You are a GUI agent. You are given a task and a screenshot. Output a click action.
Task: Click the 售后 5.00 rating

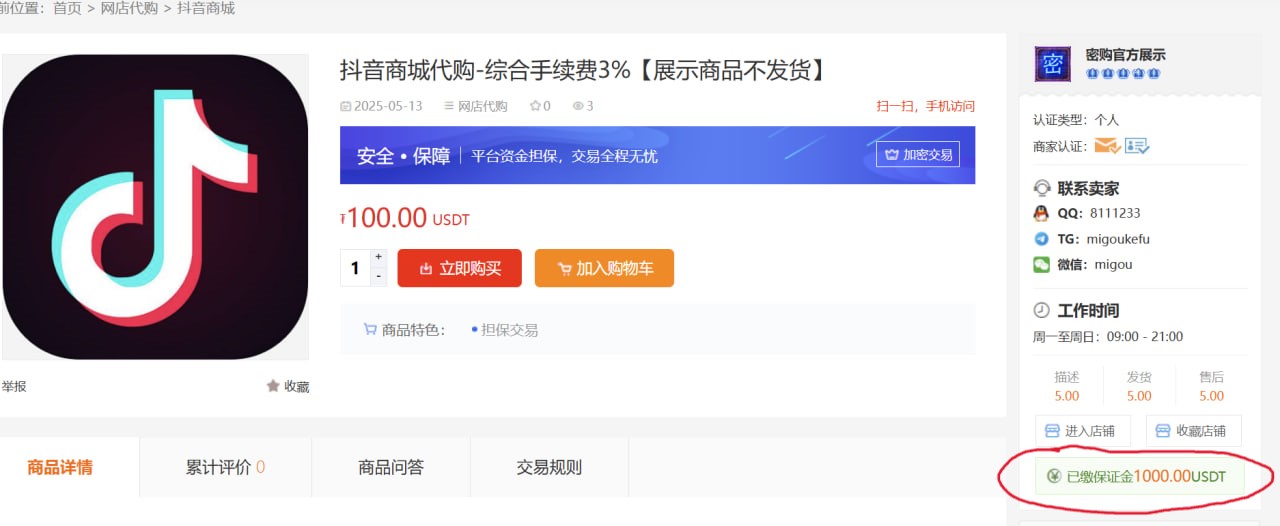coord(1211,386)
